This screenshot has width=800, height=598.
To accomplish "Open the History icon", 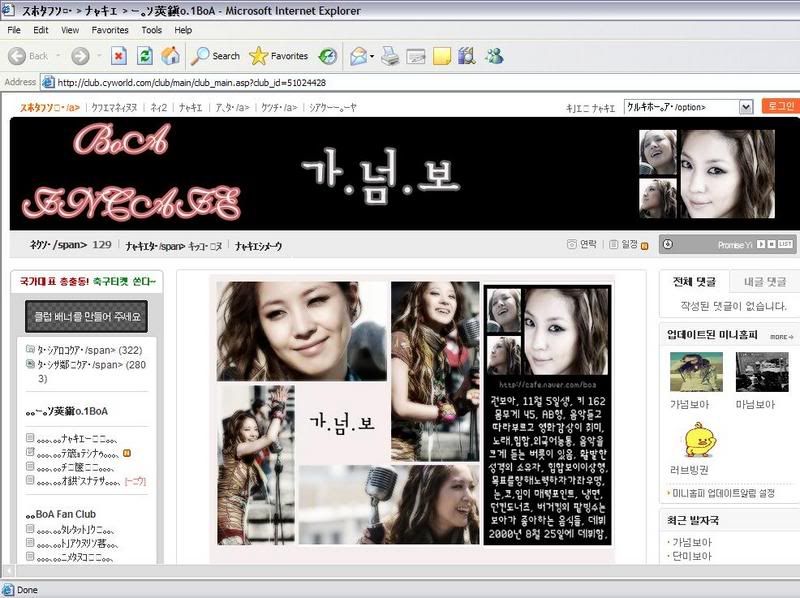I will (328, 56).
